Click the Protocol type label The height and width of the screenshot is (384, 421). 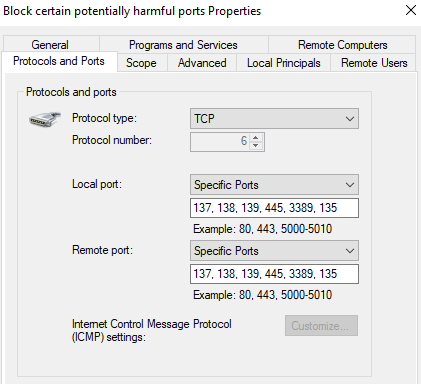[104, 118]
